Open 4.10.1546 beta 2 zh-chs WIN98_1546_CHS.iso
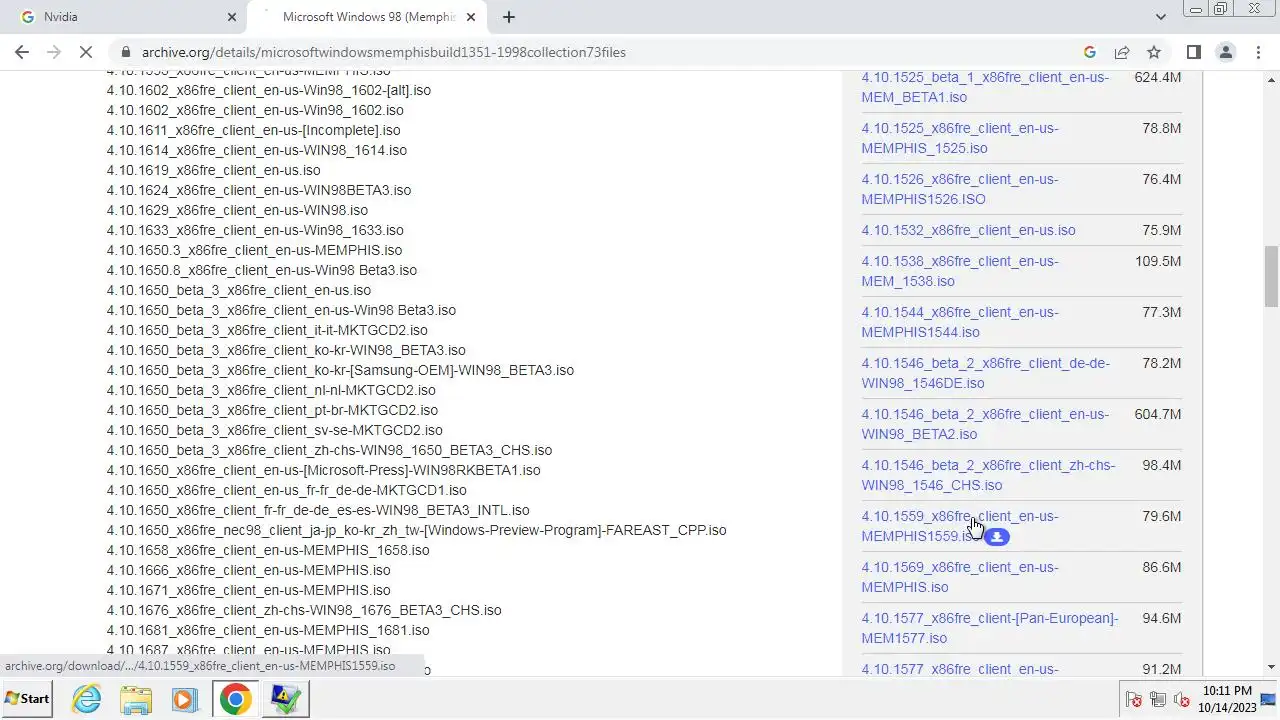1280x720 pixels. coord(988,475)
